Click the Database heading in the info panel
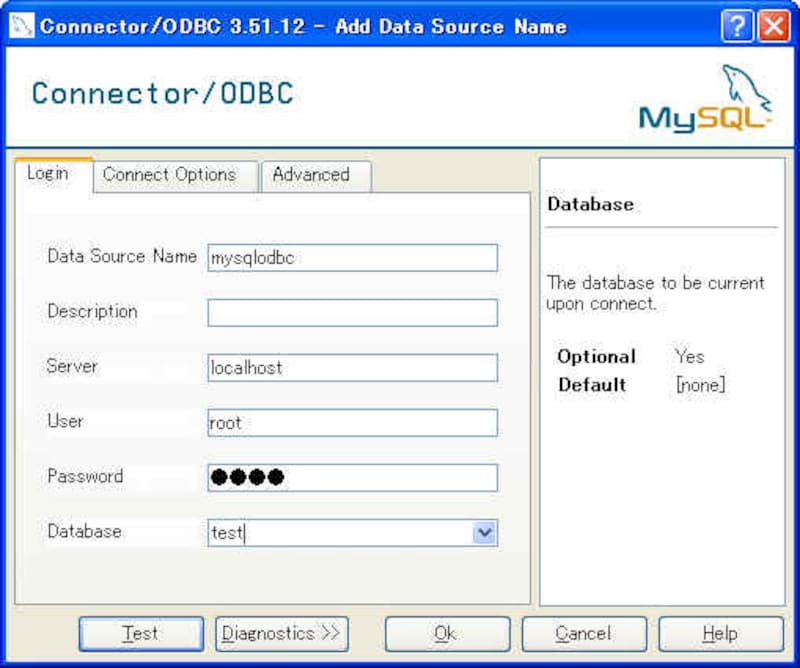This screenshot has height=668, width=800. pyautogui.click(x=590, y=204)
